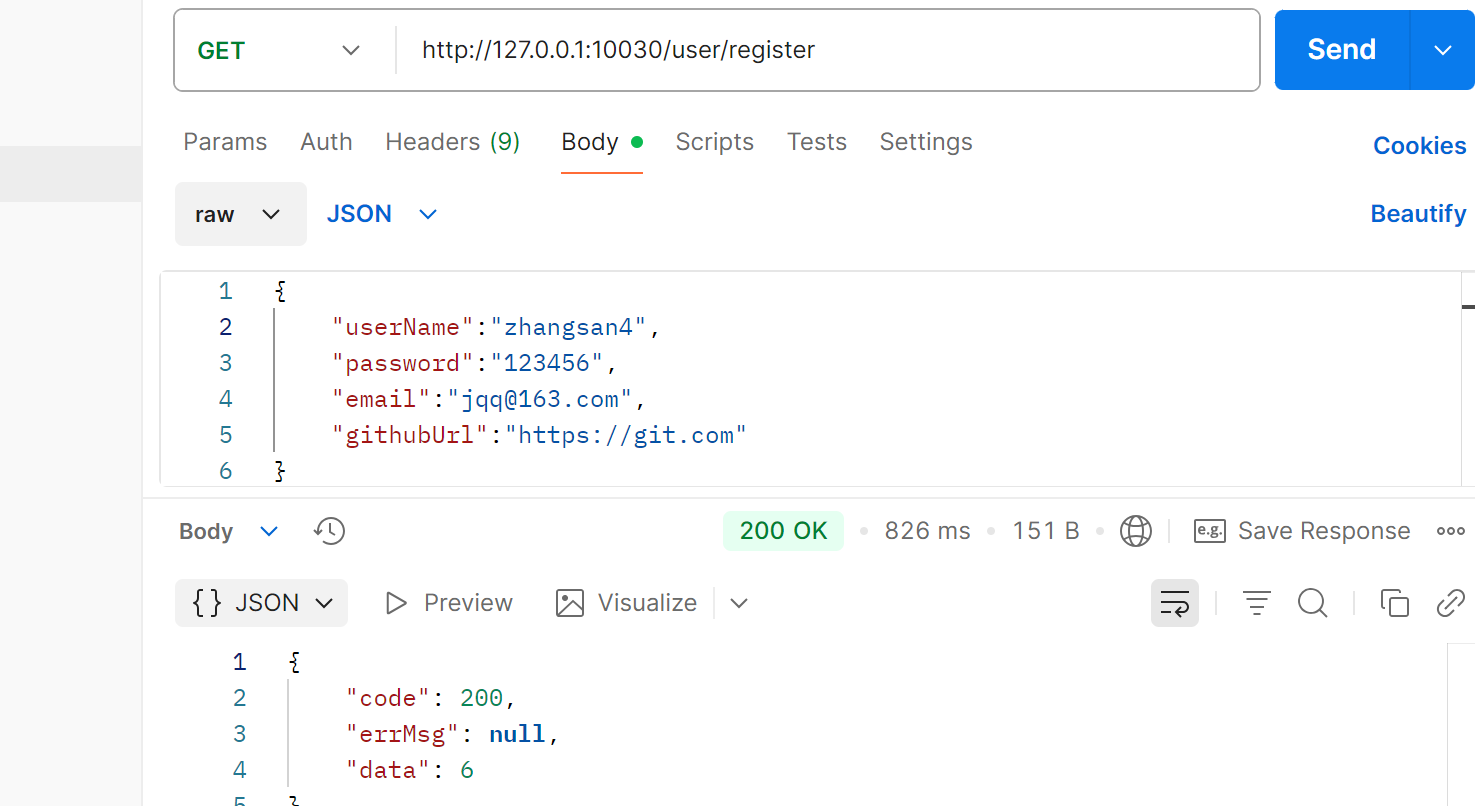Click the "zhangsan4" value in request body

[x=568, y=327]
